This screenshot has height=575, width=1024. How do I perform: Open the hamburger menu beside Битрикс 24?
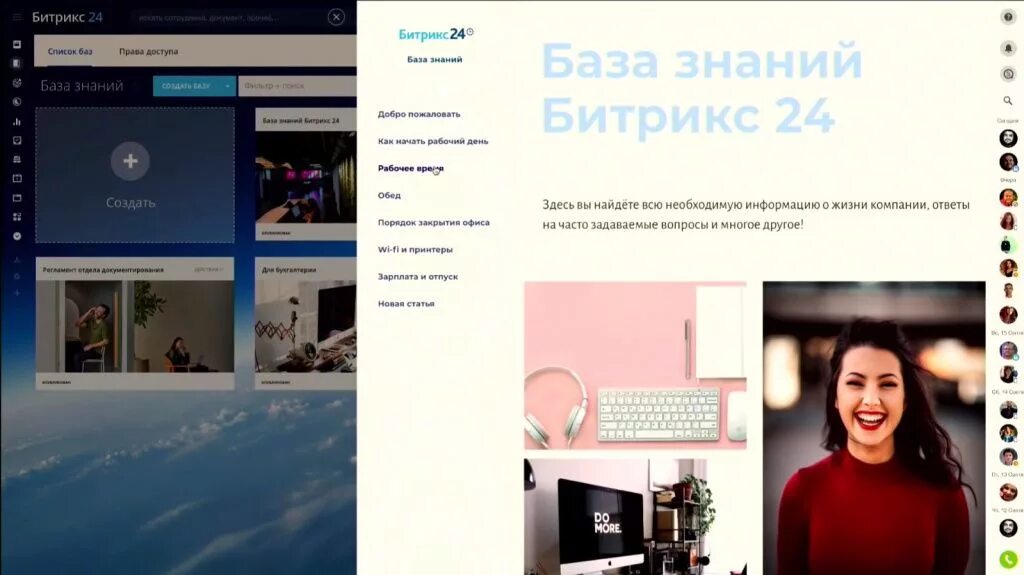point(17,17)
